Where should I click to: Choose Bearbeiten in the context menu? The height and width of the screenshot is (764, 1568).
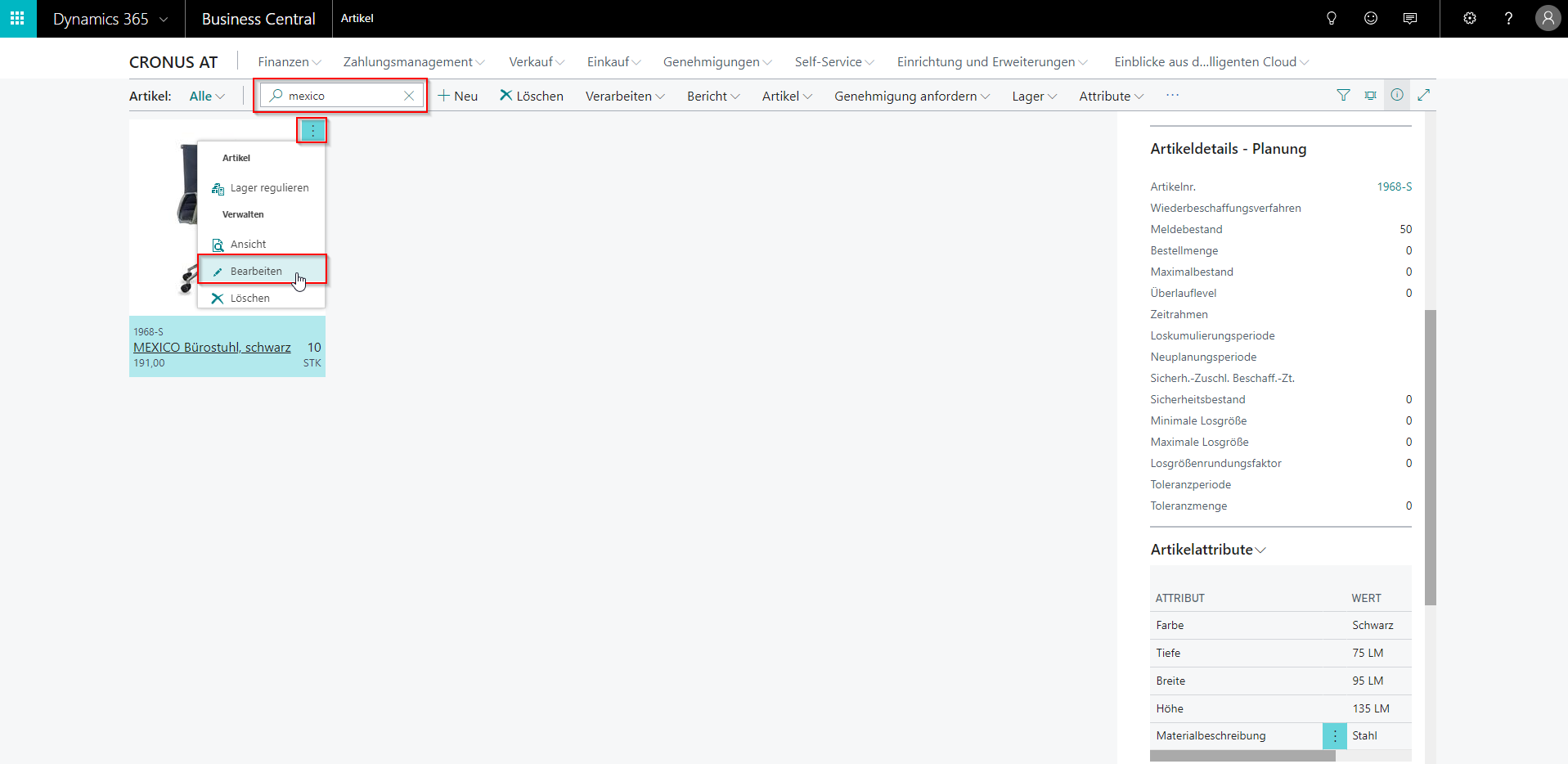coord(261,272)
